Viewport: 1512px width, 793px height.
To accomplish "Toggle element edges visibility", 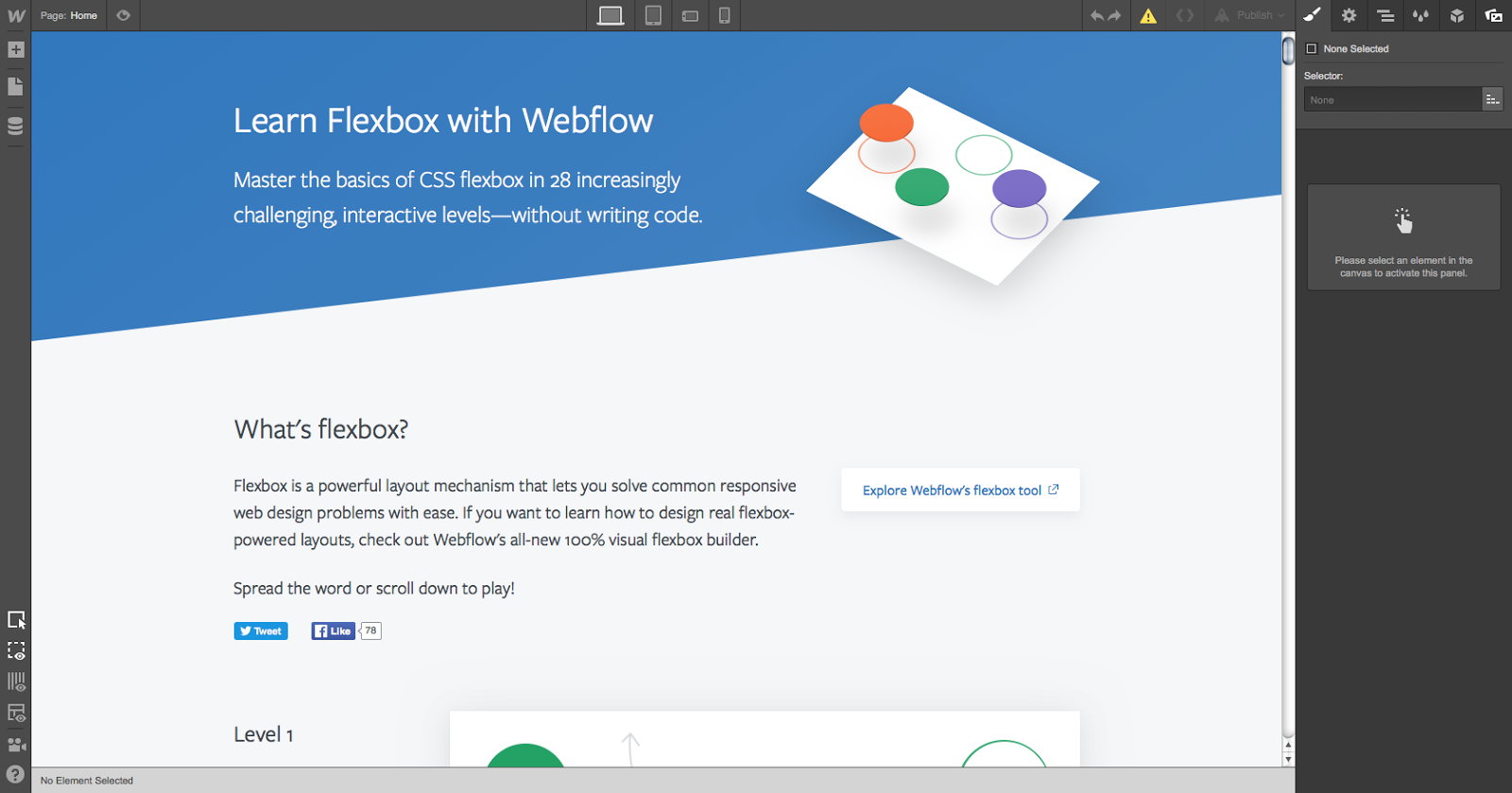I will (x=16, y=651).
